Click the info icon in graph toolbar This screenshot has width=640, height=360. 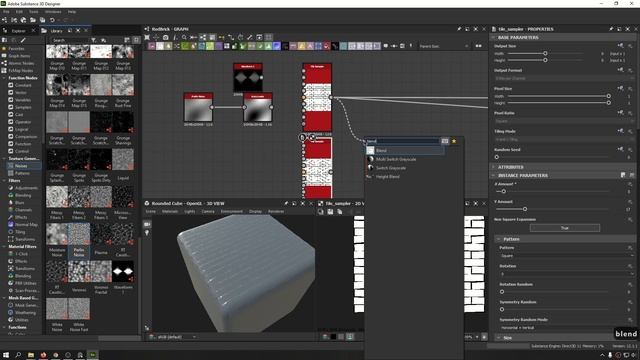[175, 37]
